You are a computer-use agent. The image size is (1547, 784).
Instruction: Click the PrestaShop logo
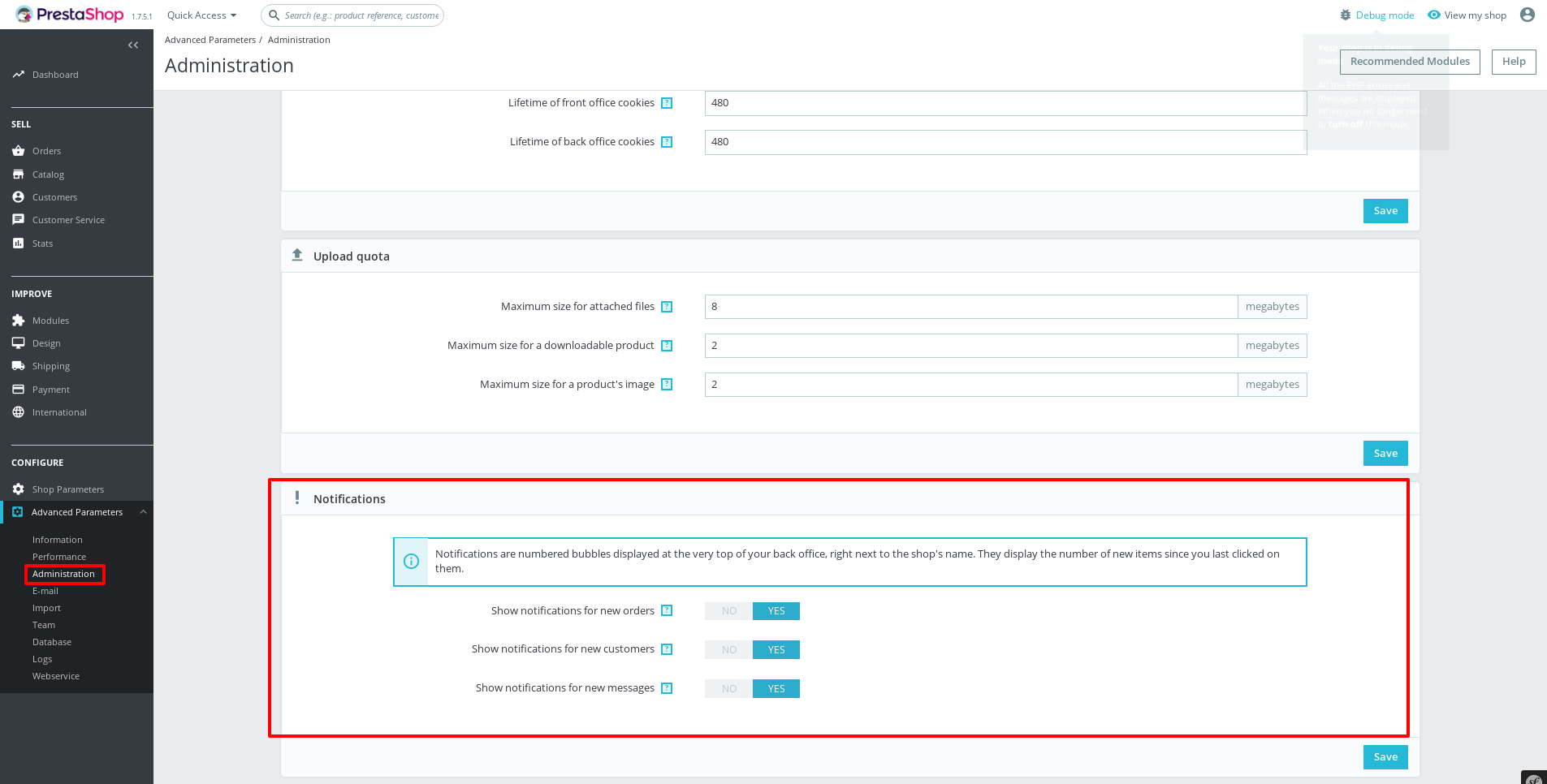69,15
